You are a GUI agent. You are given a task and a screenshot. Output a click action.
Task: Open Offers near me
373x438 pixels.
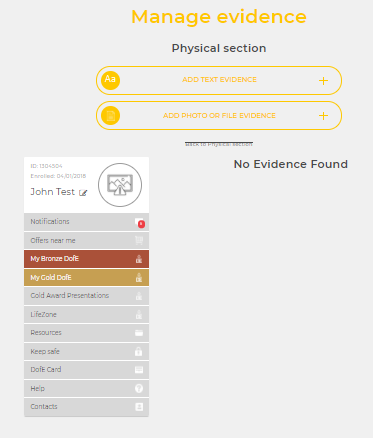click(86, 240)
